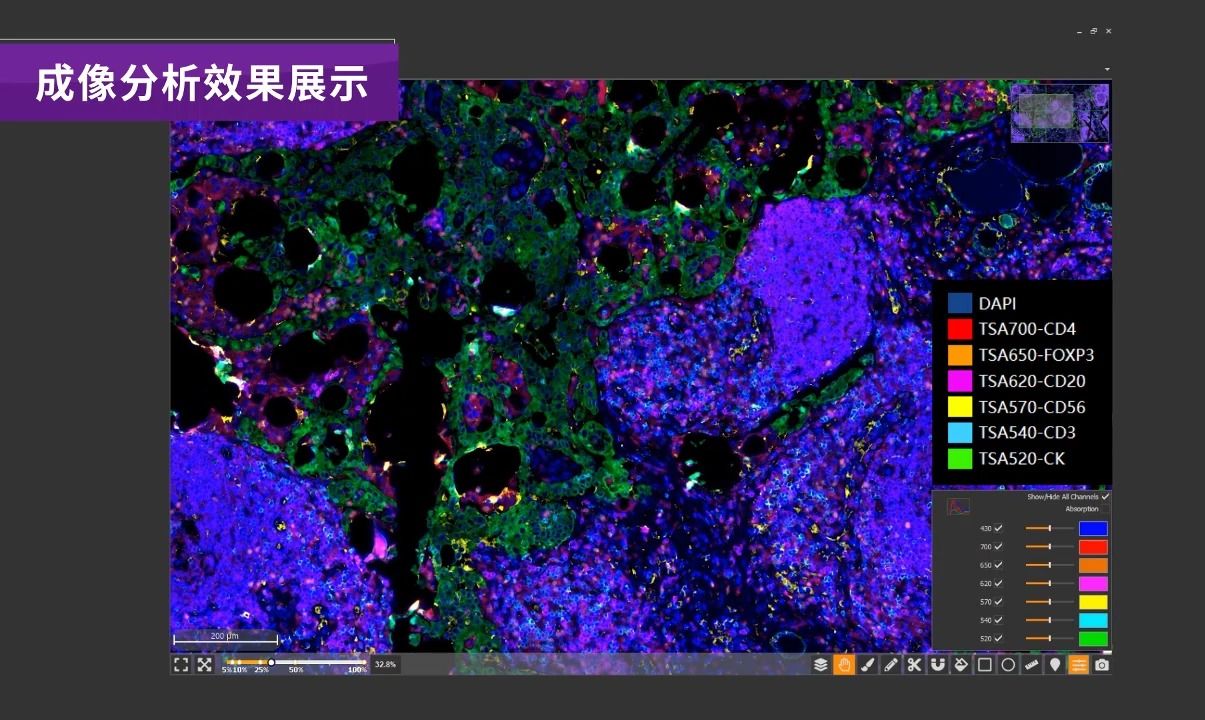Viewport: 1205px width, 720px height.
Task: Select the scissors cut tool
Action: pyautogui.click(x=914, y=664)
